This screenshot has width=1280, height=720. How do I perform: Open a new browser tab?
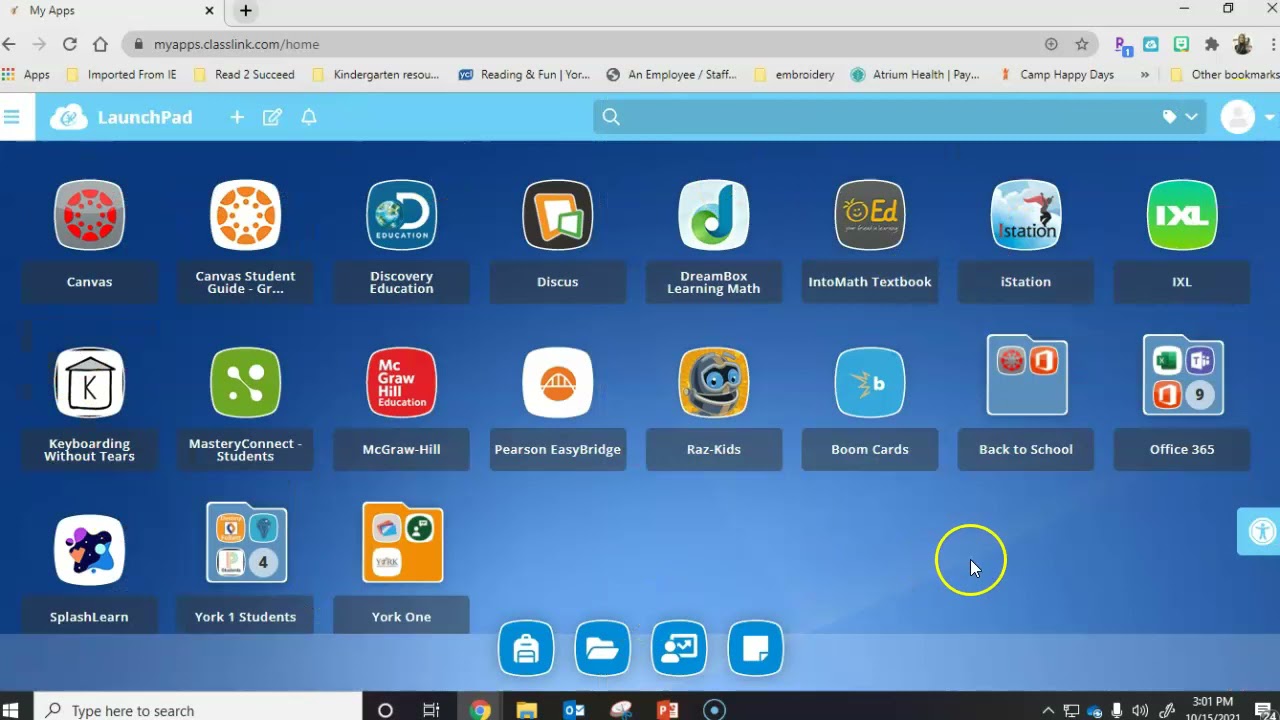(x=245, y=11)
